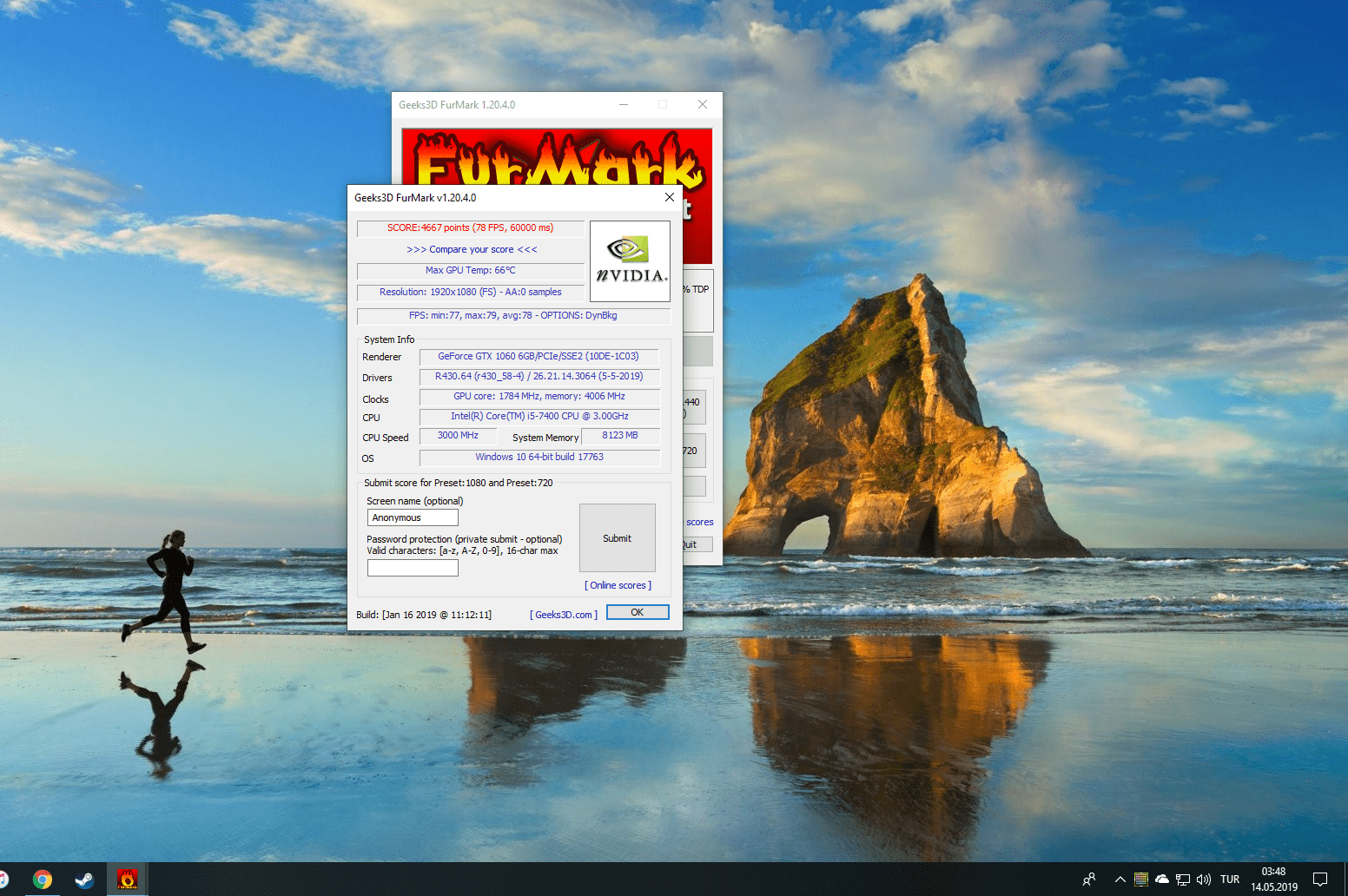This screenshot has width=1348, height=896.
Task: Click the empty password protection field
Action: coord(413,568)
